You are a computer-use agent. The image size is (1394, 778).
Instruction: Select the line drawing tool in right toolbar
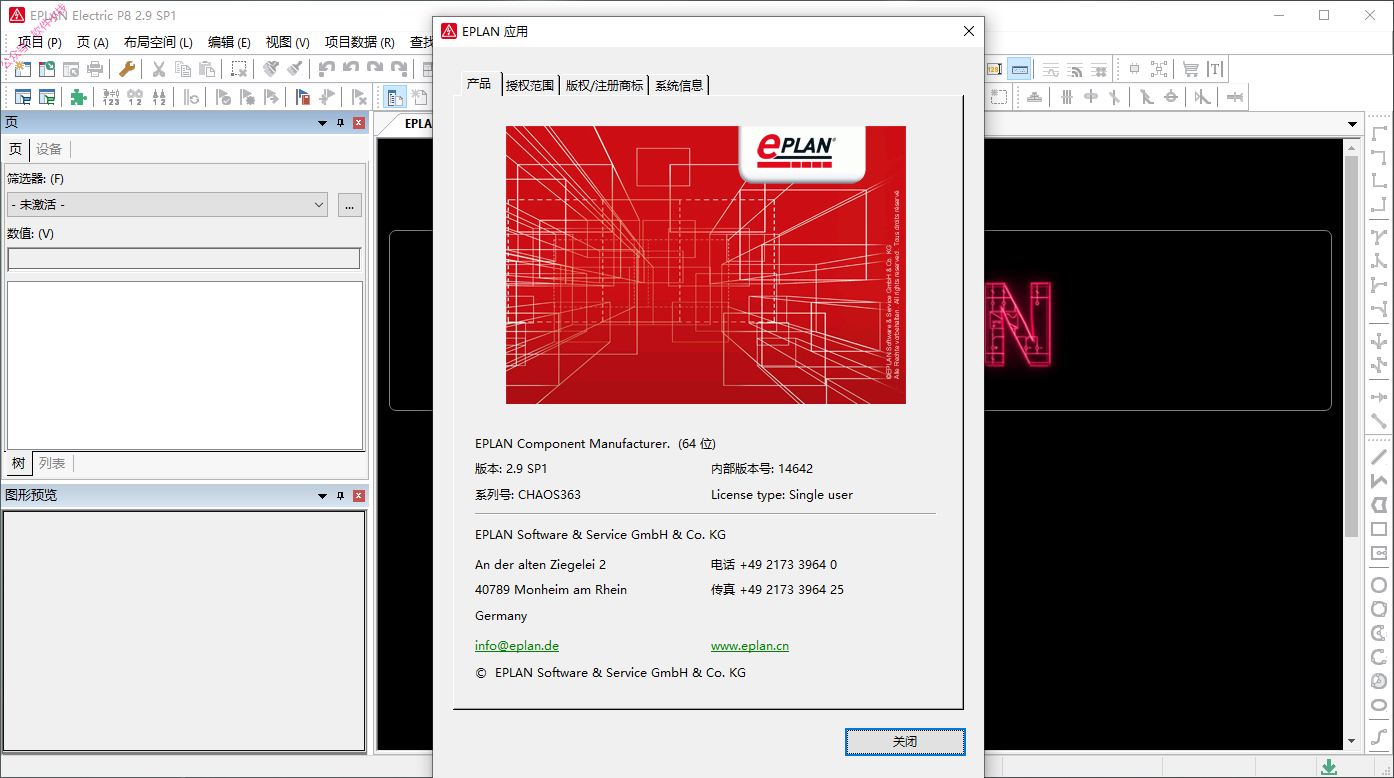1379,456
